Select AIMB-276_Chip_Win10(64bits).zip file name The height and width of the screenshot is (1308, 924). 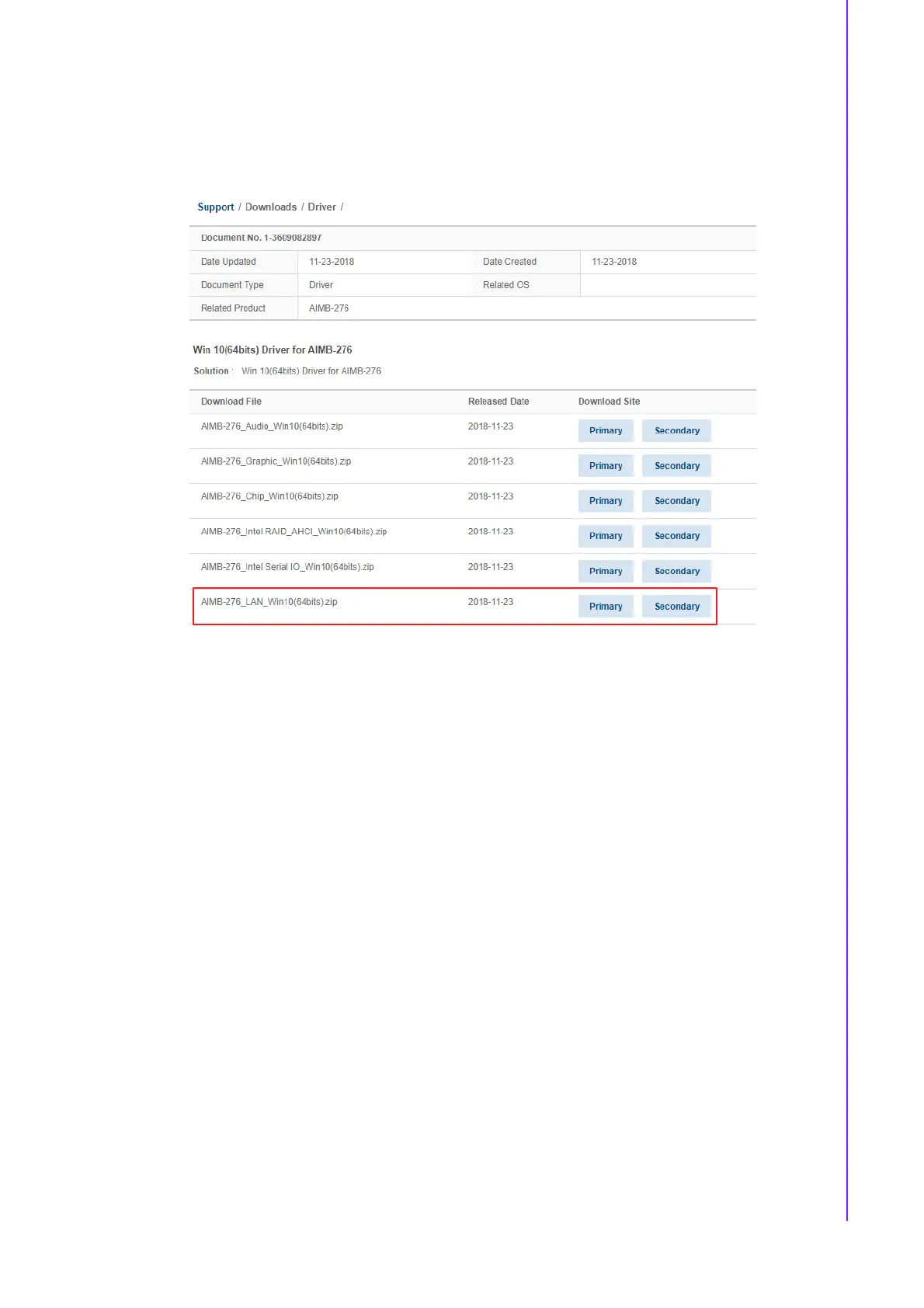click(x=269, y=496)
